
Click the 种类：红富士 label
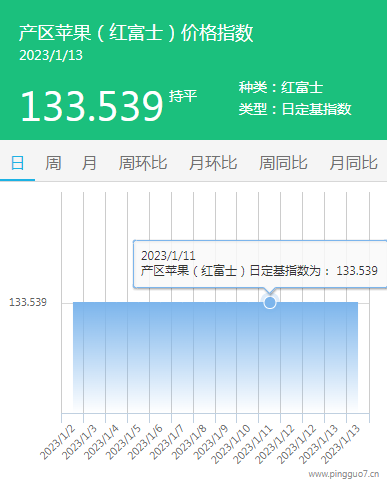point(281,88)
